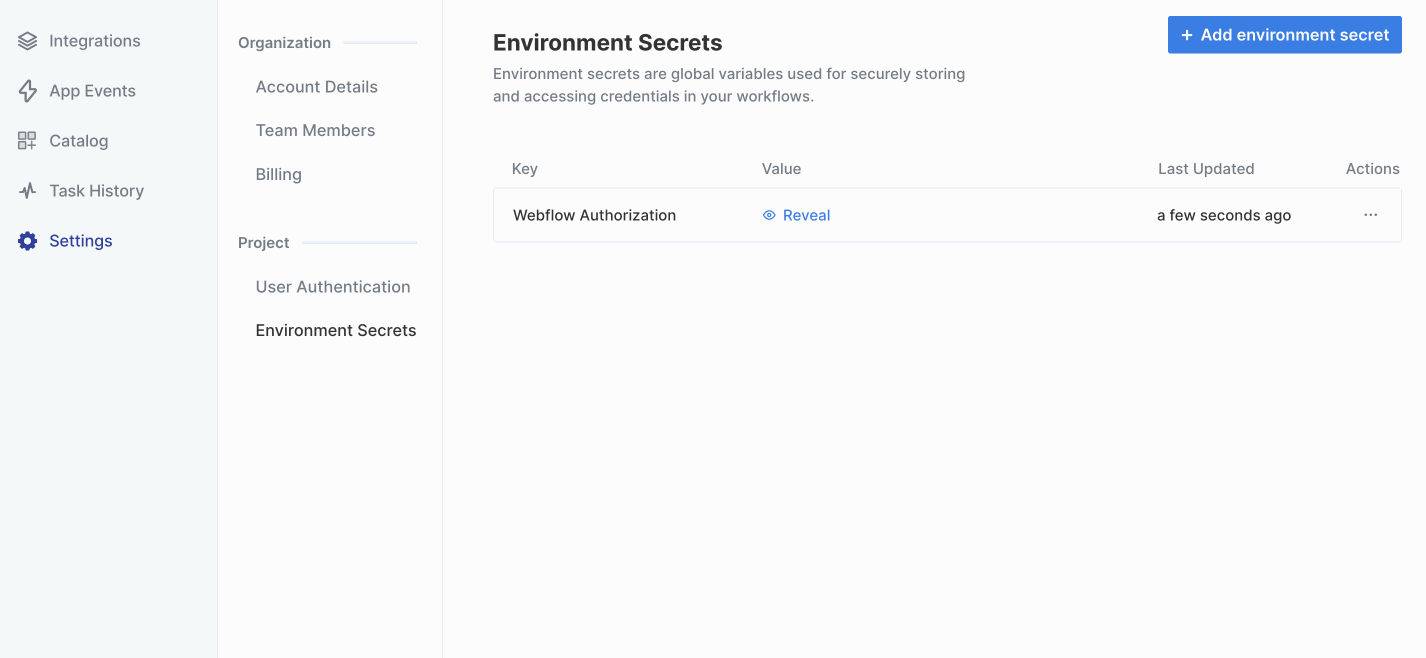Go to the Billing page
Image resolution: width=1426 pixels, height=658 pixels.
click(x=278, y=174)
